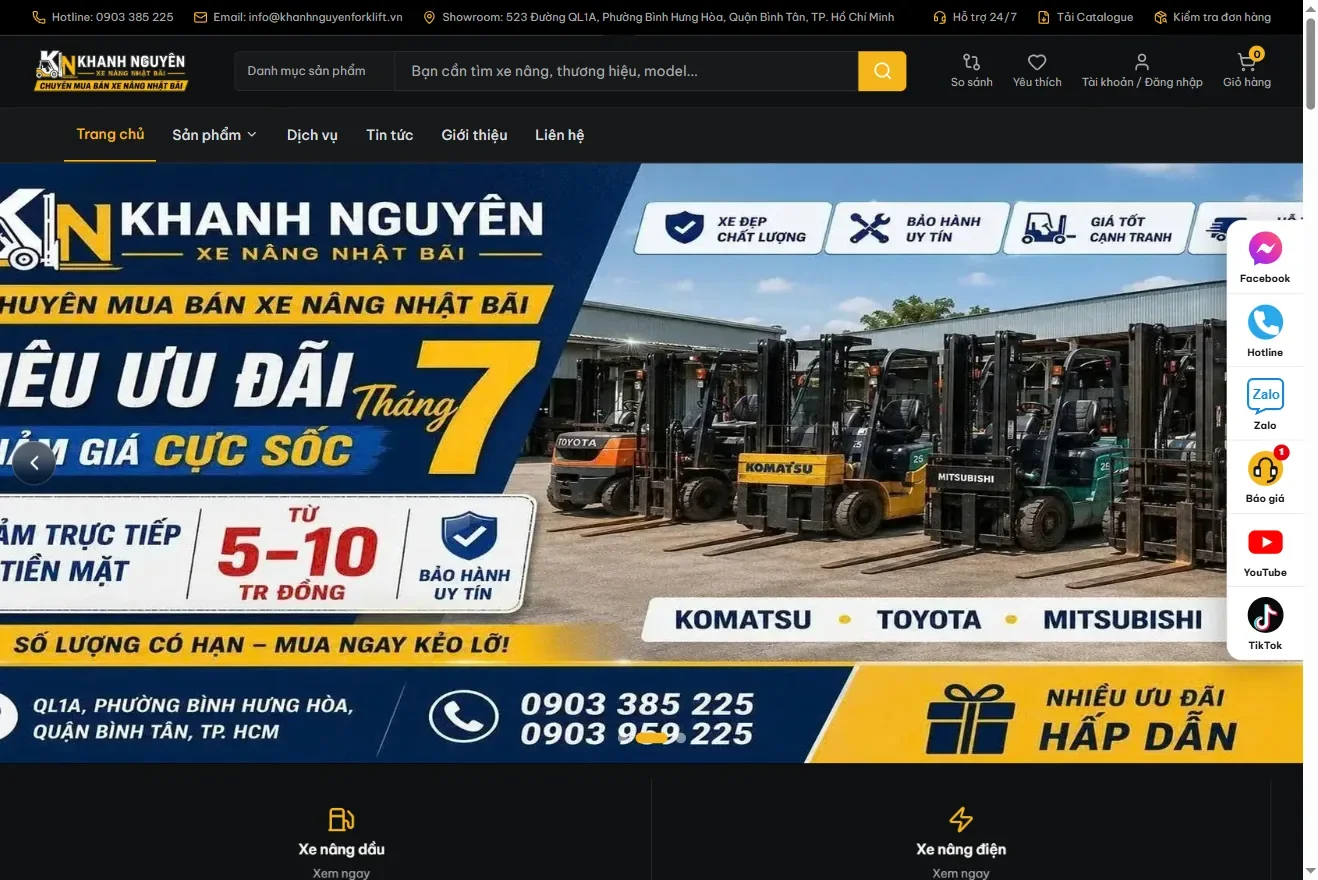This screenshot has width=1318, height=880.
Task: Open the Giỏ hàng cart icon
Action: (1246, 62)
